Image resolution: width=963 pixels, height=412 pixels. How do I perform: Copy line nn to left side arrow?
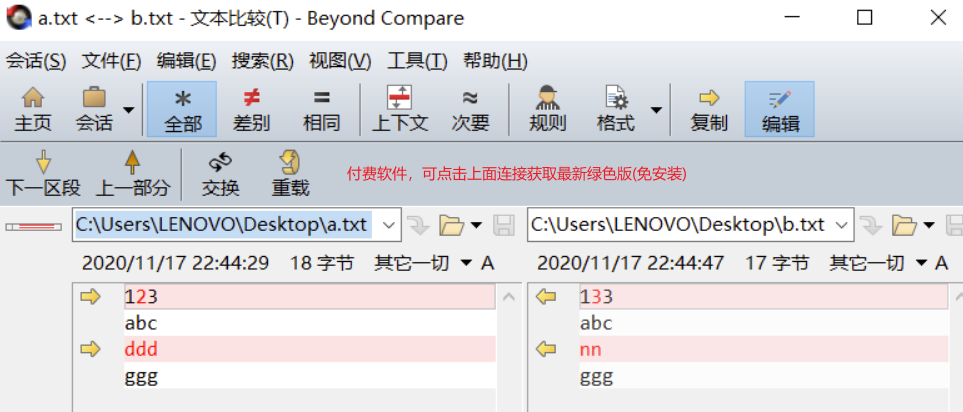coord(546,349)
